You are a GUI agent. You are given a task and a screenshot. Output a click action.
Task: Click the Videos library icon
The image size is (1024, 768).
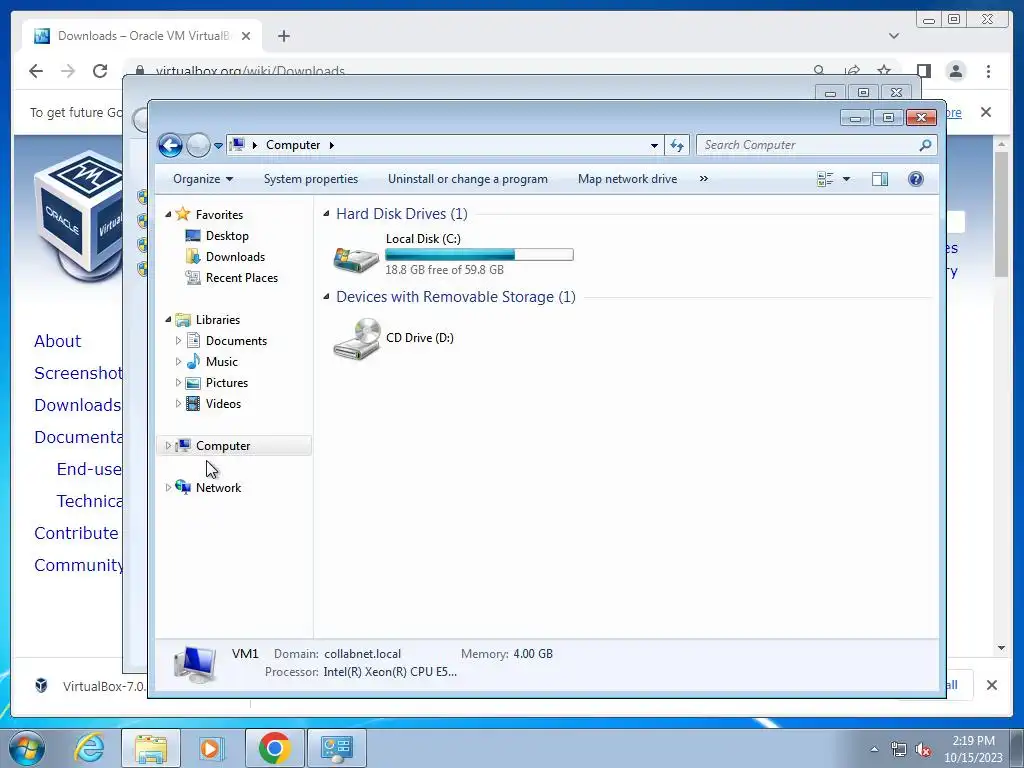193,404
